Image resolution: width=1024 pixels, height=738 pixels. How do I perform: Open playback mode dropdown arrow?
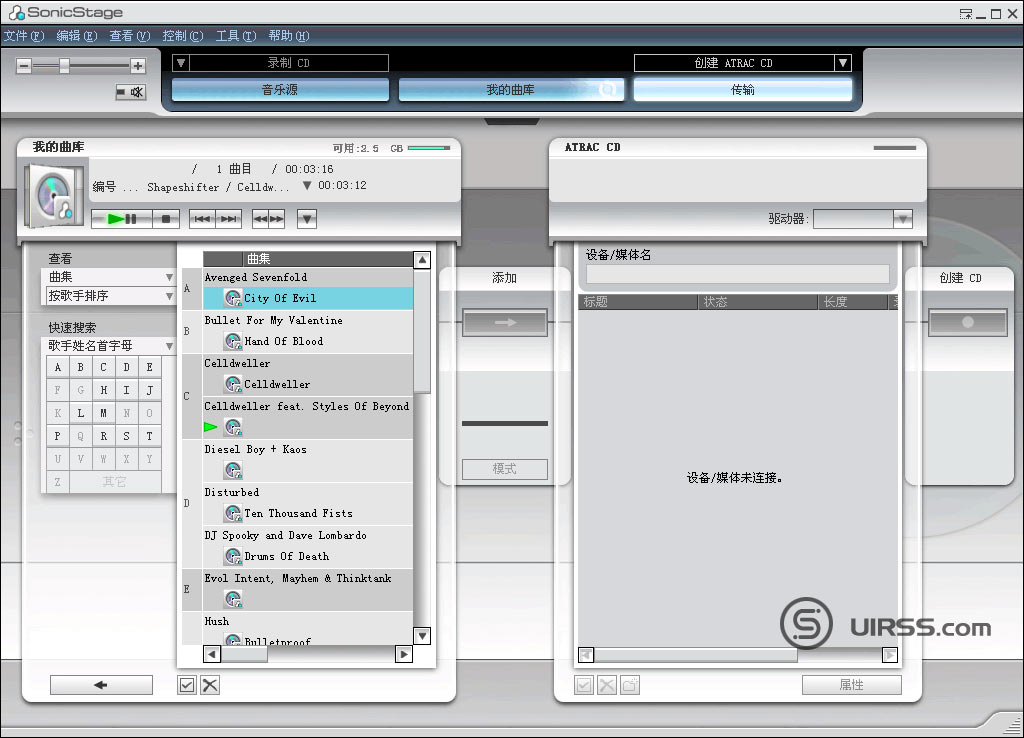coord(306,219)
